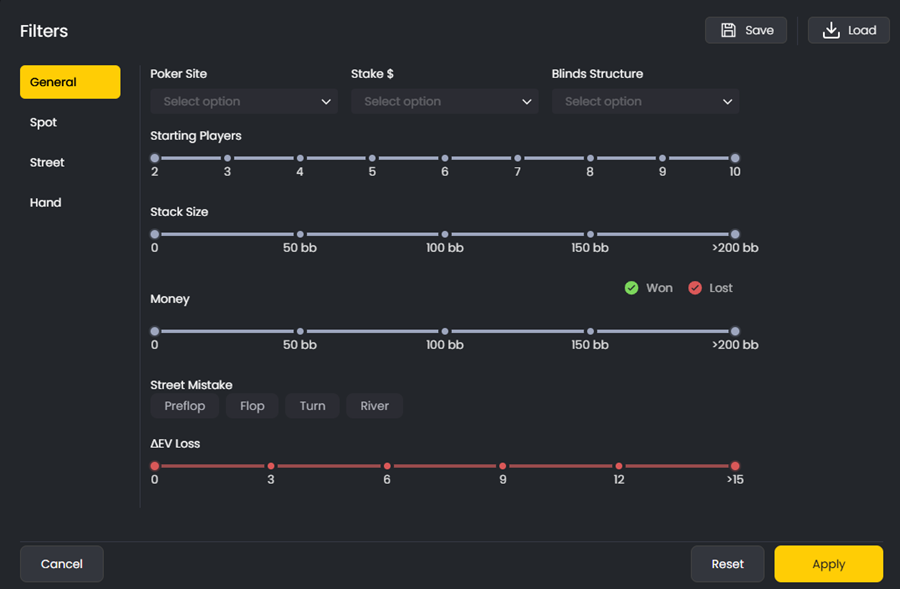The width and height of the screenshot is (900, 589).
Task: Enable the Preflop street mistake filter
Action: [184, 406]
